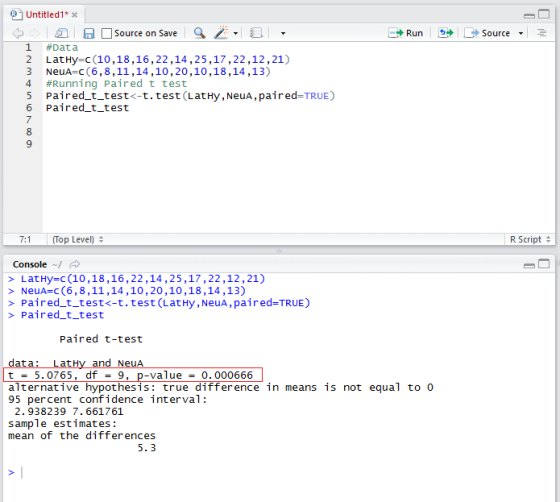The width and height of the screenshot is (560, 502).
Task: Click the 7:1 cursor position indicator
Action: click(x=25, y=240)
